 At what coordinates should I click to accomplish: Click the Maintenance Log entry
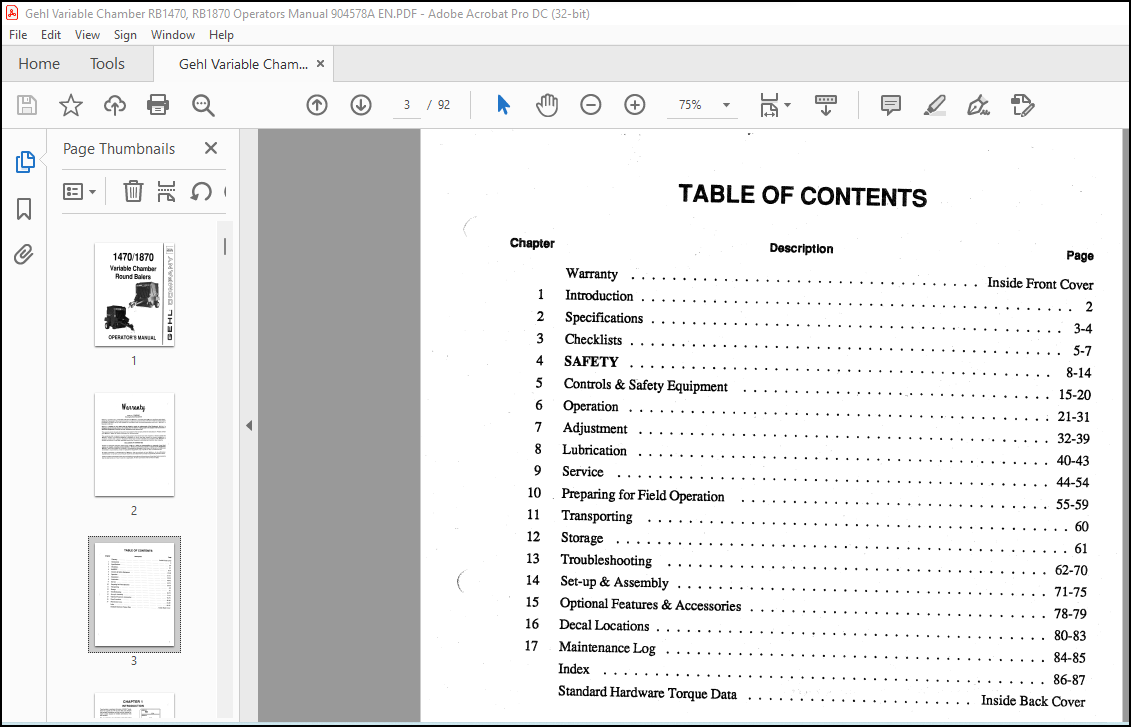pos(607,647)
